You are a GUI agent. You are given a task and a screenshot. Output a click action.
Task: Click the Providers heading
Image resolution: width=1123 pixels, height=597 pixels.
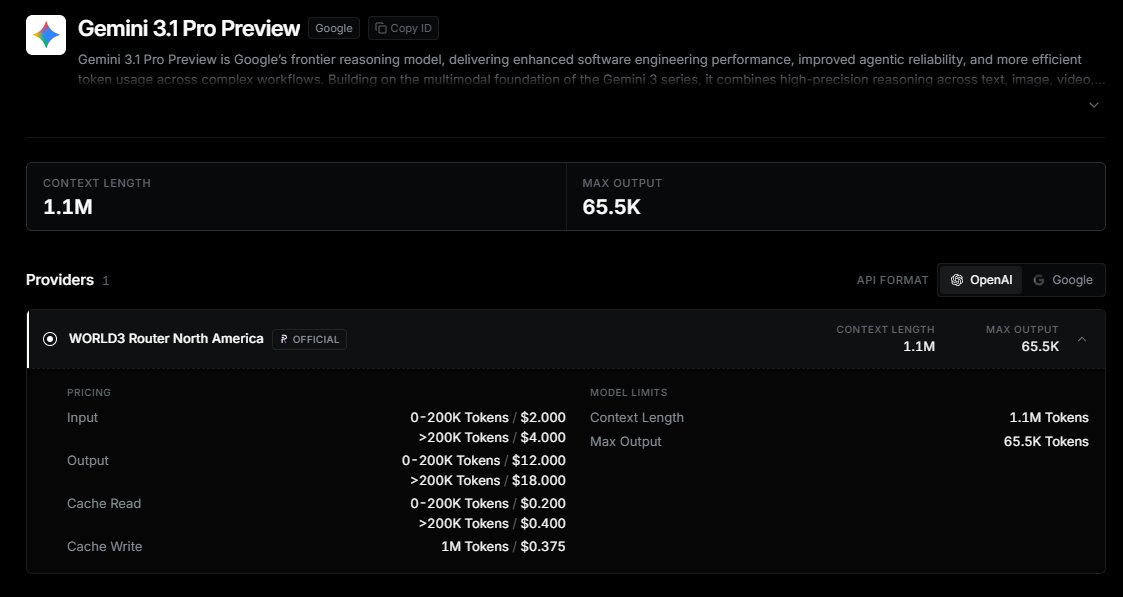(x=59, y=280)
